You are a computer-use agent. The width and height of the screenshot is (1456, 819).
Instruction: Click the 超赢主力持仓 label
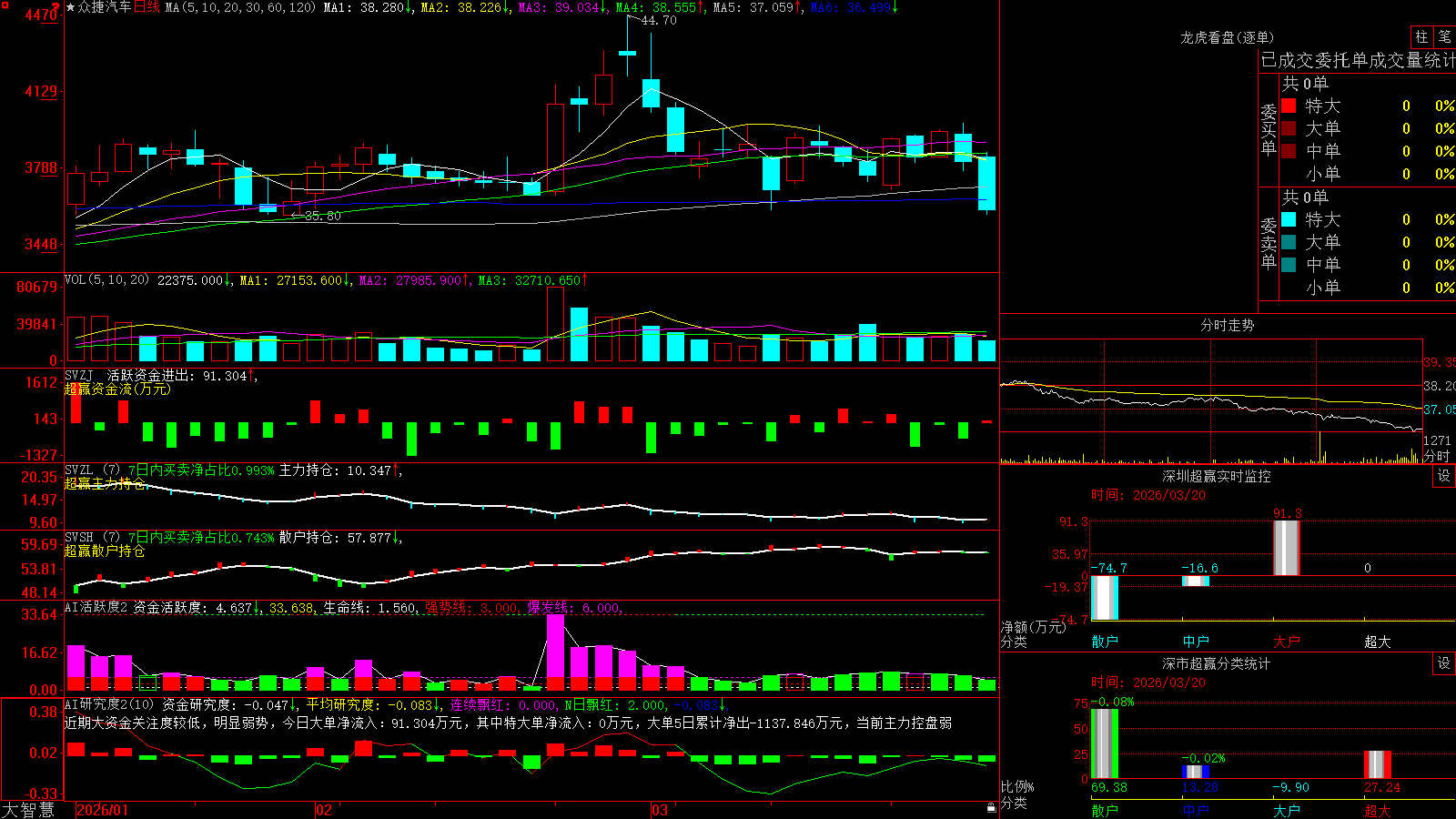coord(105,483)
